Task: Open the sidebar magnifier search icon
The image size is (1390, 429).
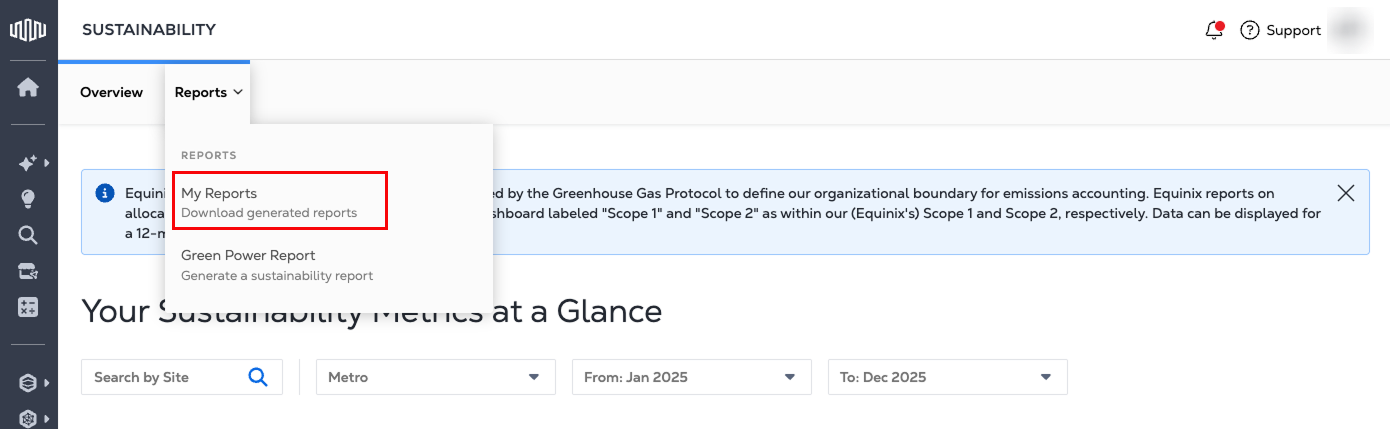Action: coord(28,235)
